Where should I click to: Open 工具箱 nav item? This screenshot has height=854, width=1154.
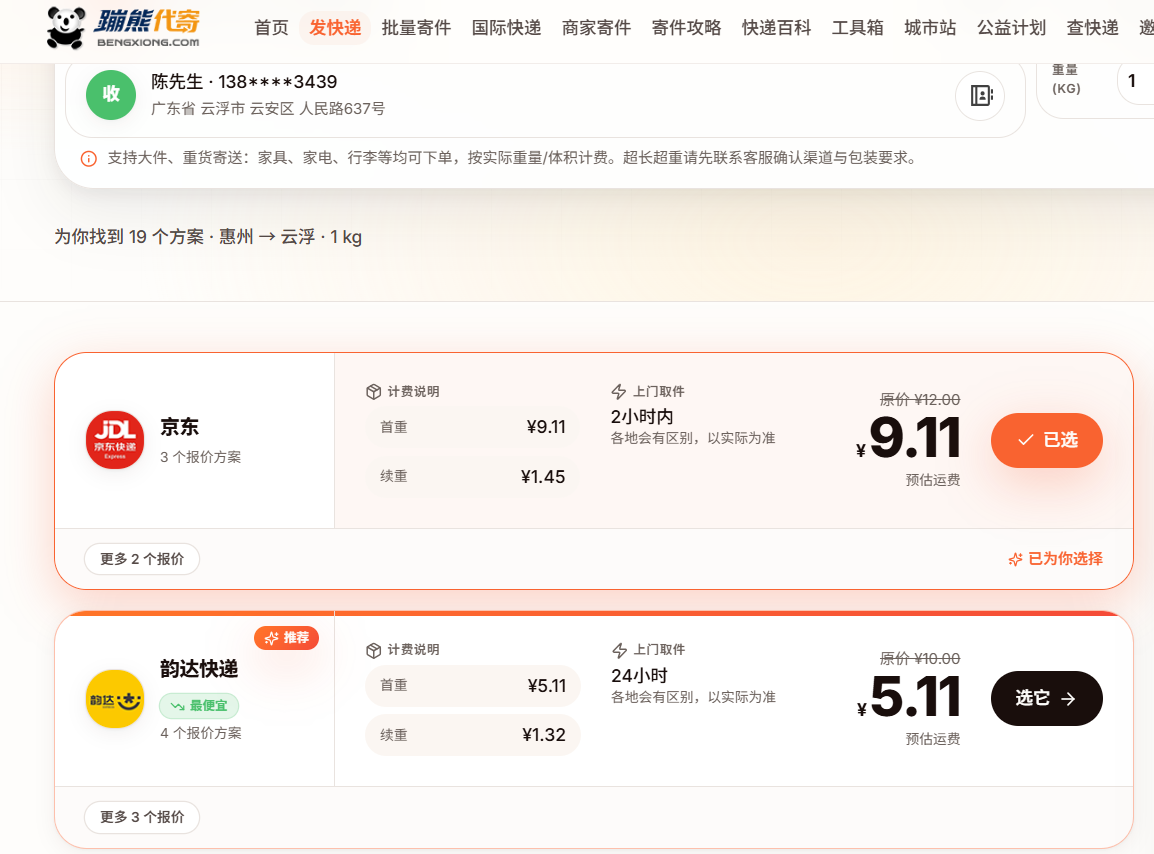[857, 28]
